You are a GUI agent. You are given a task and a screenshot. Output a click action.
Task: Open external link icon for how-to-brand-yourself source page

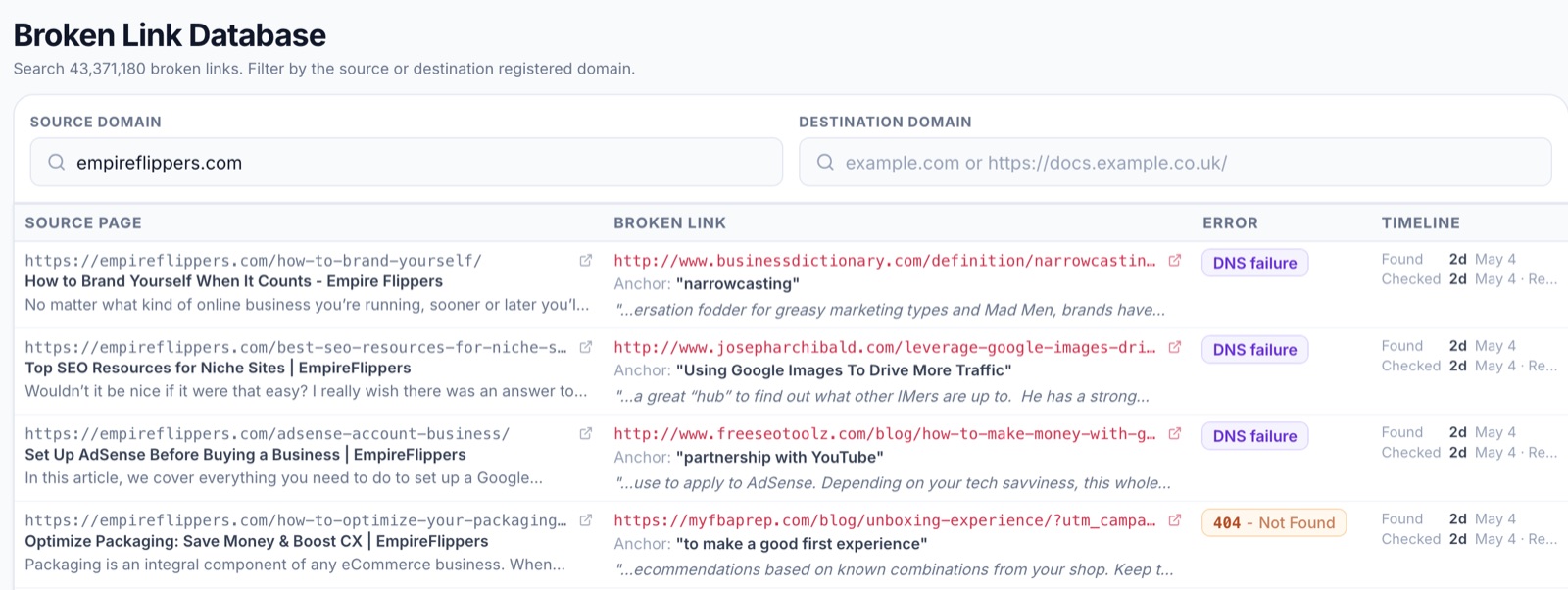pos(585,261)
